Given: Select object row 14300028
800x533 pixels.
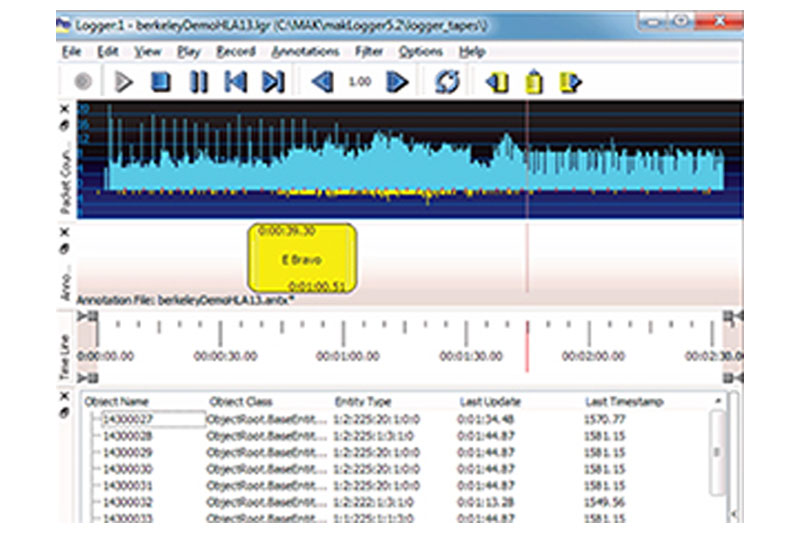Looking at the screenshot, I should pos(403,436).
